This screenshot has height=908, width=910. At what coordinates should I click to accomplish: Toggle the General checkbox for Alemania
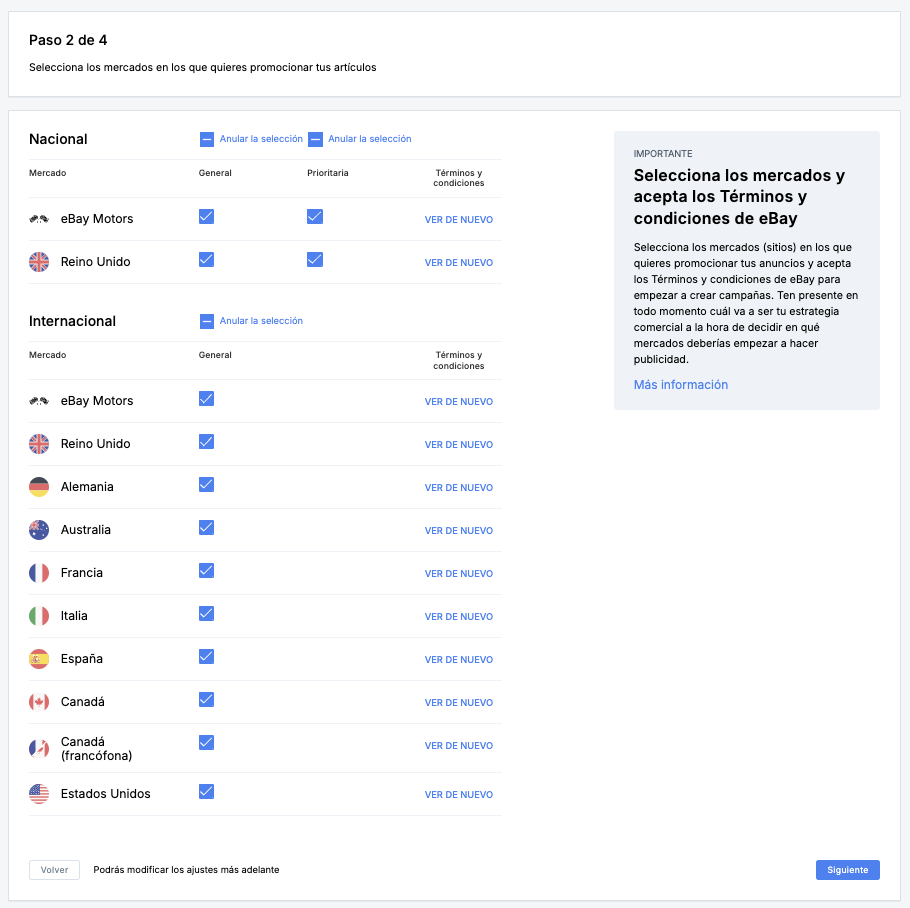(207, 485)
